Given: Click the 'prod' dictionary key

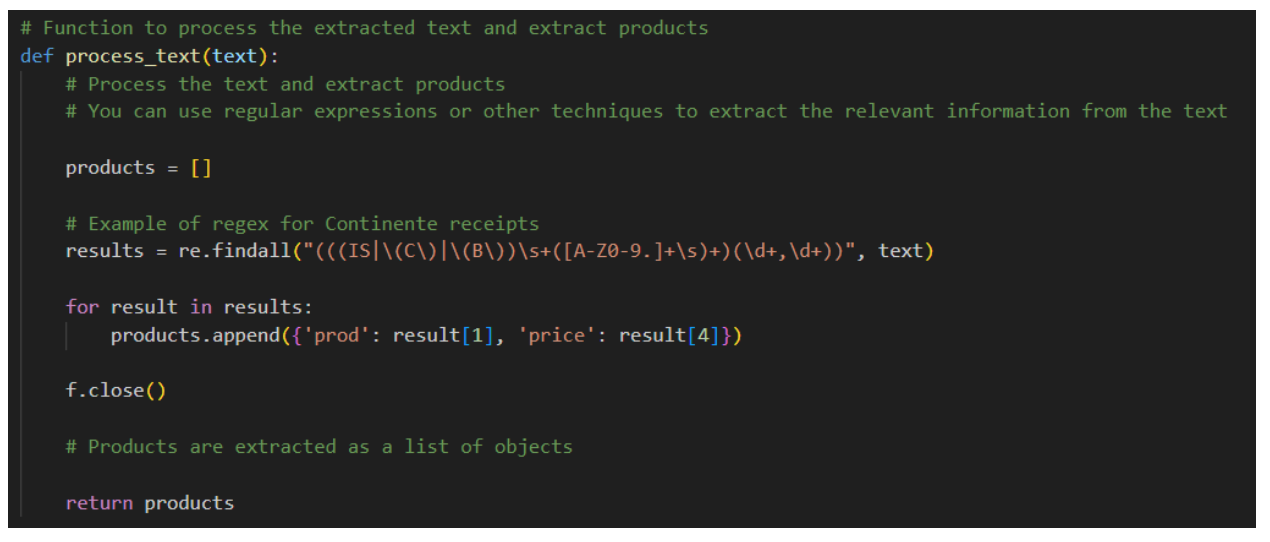Looking at the screenshot, I should pyautogui.click(x=337, y=335).
